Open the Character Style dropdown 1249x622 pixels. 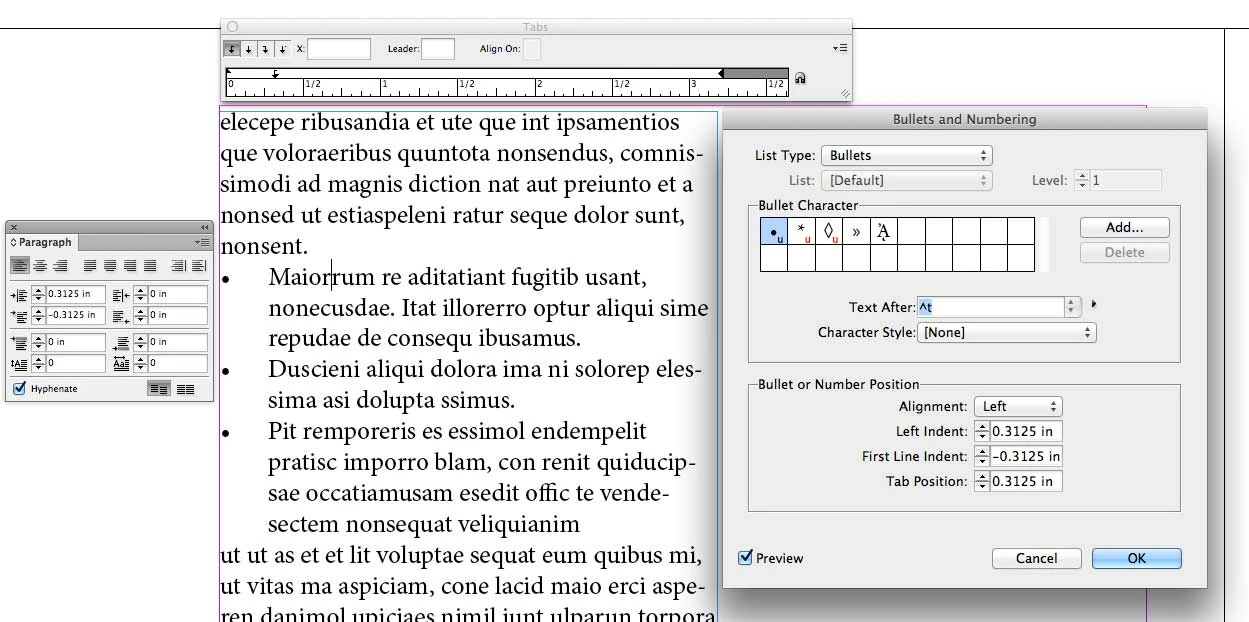tap(1007, 332)
